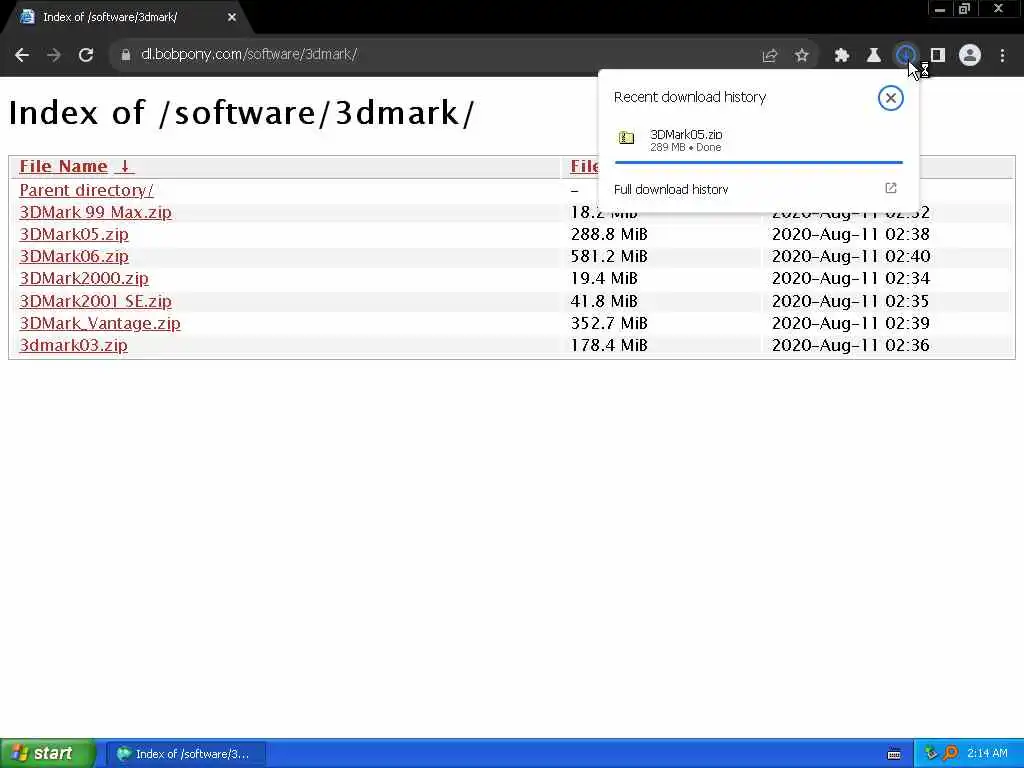Screen dimensions: 1024x768
Task: Minimize the browser window
Action: coord(939,9)
